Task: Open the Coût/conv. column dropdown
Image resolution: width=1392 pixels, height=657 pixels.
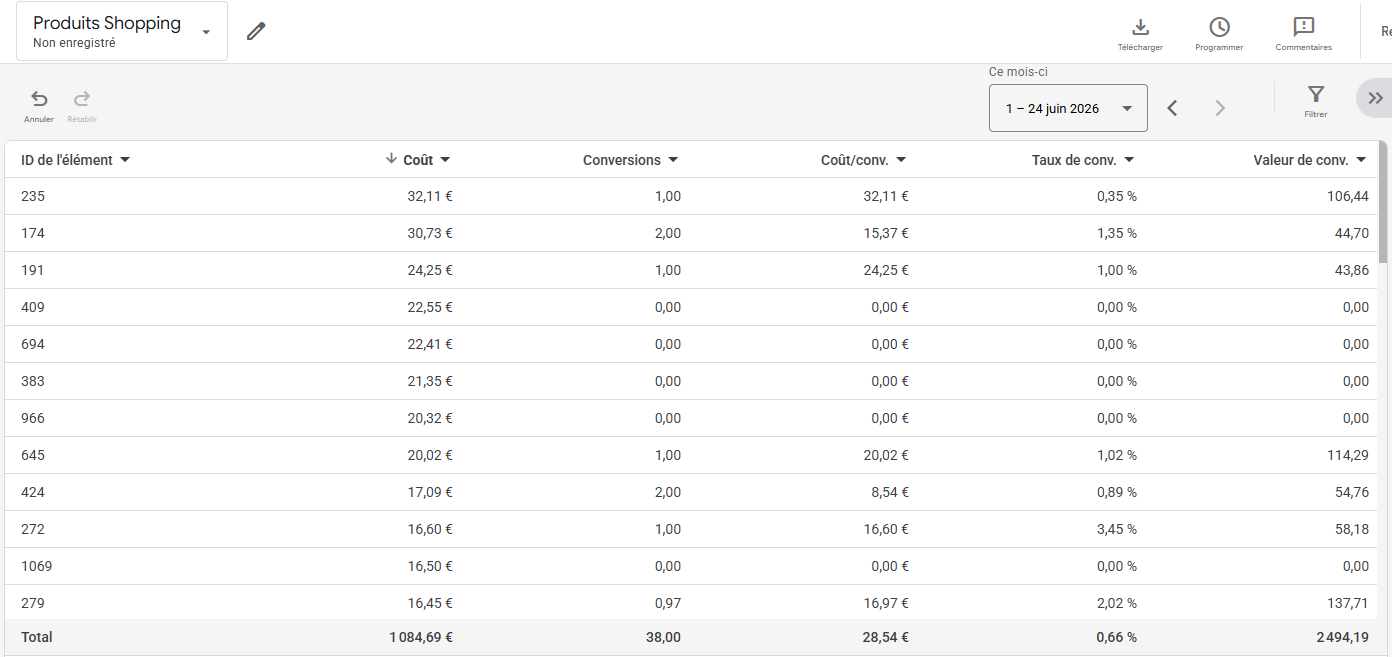Action: tap(901, 160)
